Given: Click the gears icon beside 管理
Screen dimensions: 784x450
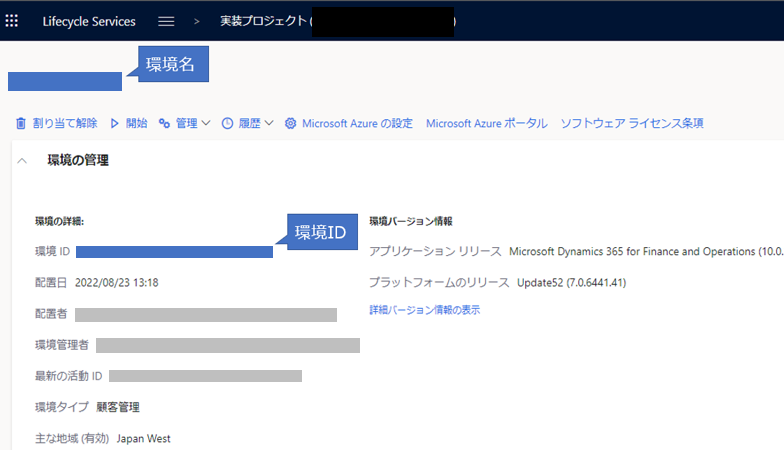Looking at the screenshot, I should pos(164,123).
